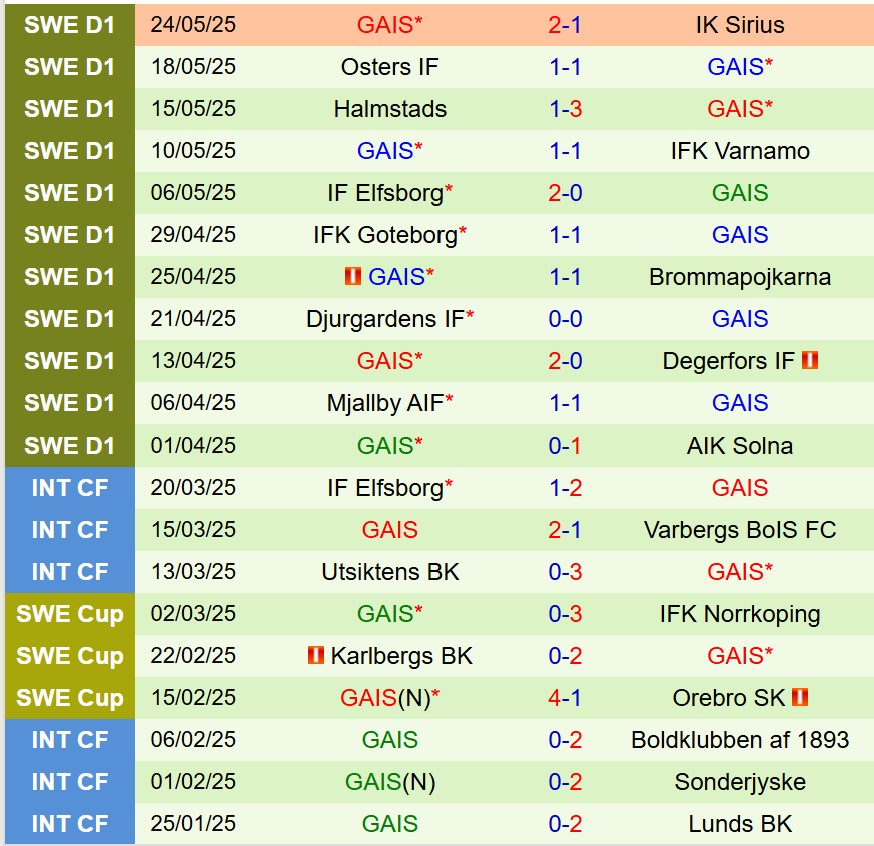The width and height of the screenshot is (874, 846).
Task: Open the Brommapojkarna team link
Action: (740, 277)
